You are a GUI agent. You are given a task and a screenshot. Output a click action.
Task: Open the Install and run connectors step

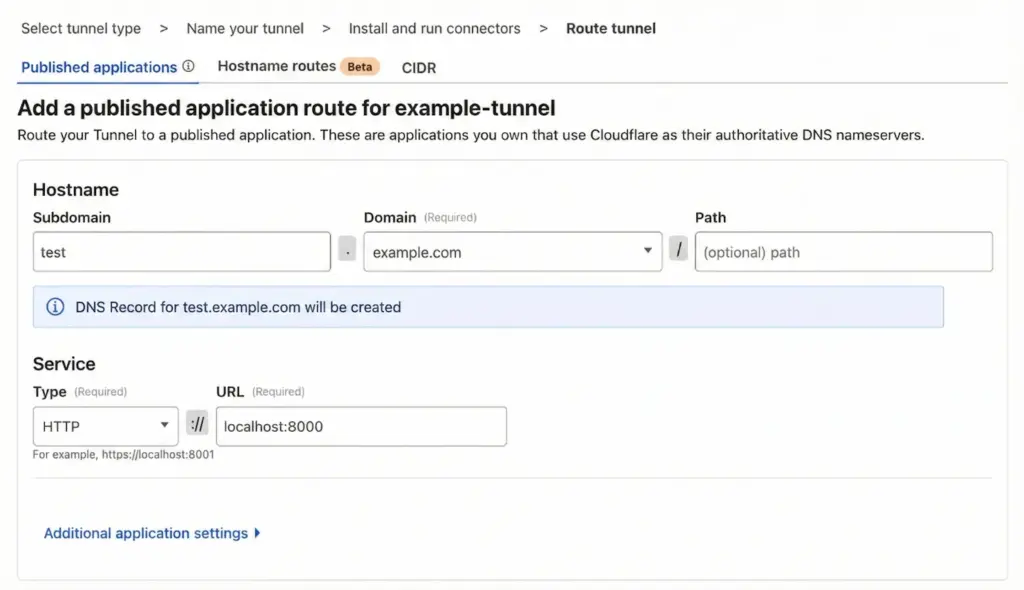pyautogui.click(x=434, y=28)
